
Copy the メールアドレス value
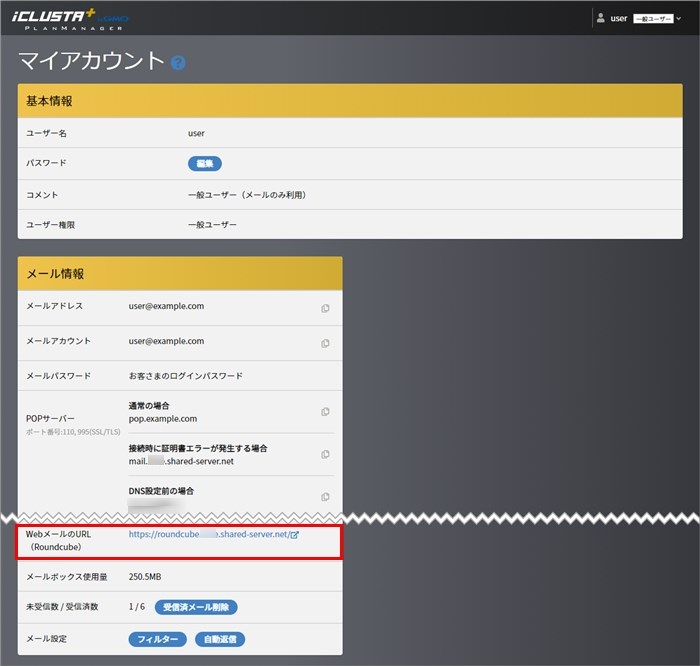pyautogui.click(x=325, y=308)
